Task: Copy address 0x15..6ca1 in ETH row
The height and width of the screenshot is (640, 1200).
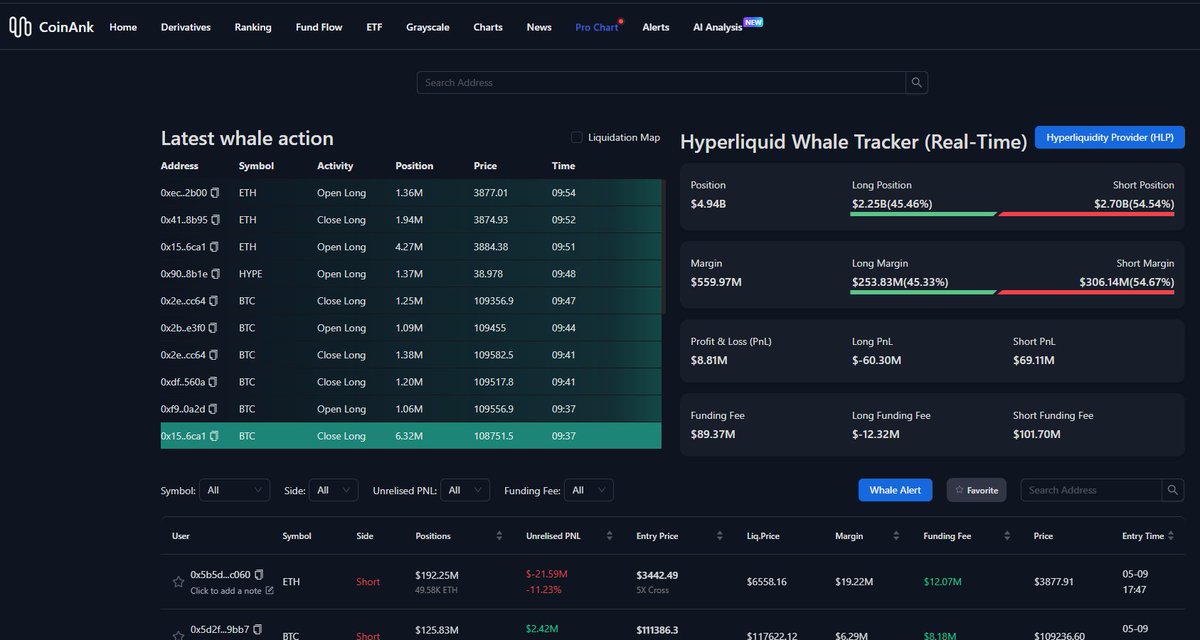Action: tap(215, 247)
